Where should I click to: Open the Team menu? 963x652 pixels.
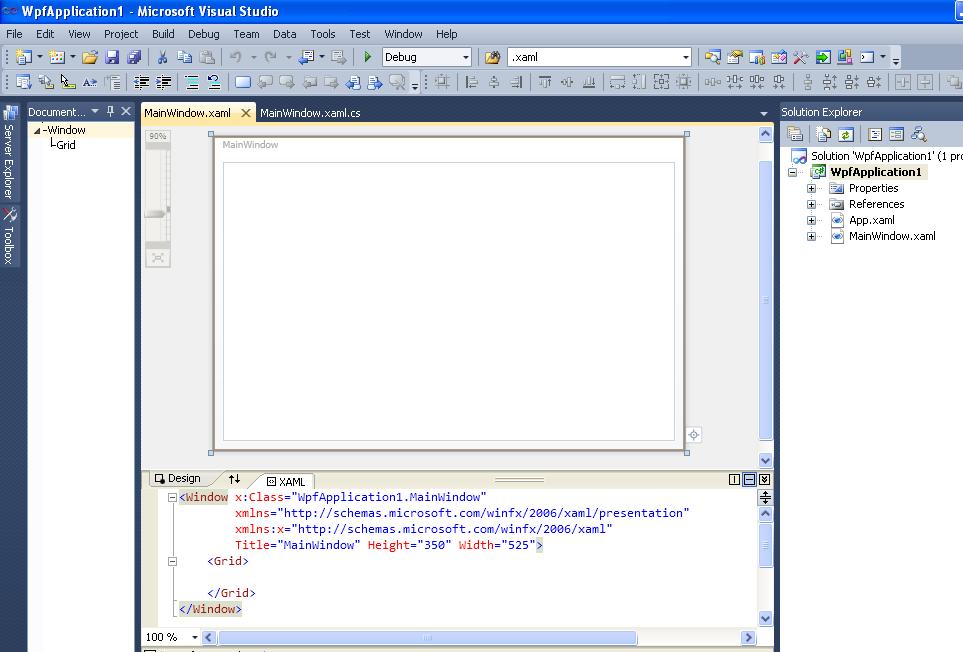click(x=246, y=33)
